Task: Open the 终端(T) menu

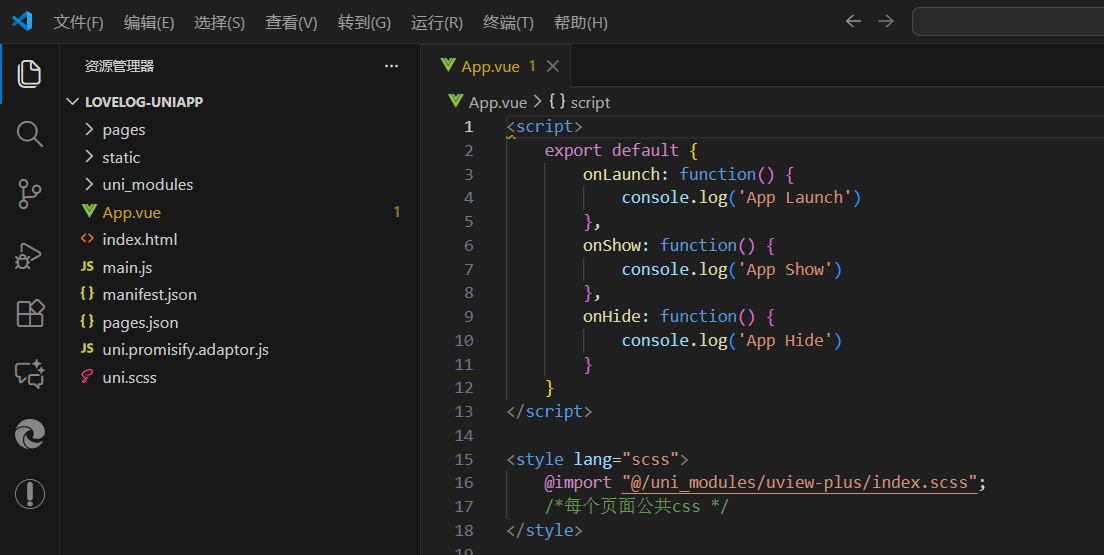Action: click(x=508, y=22)
